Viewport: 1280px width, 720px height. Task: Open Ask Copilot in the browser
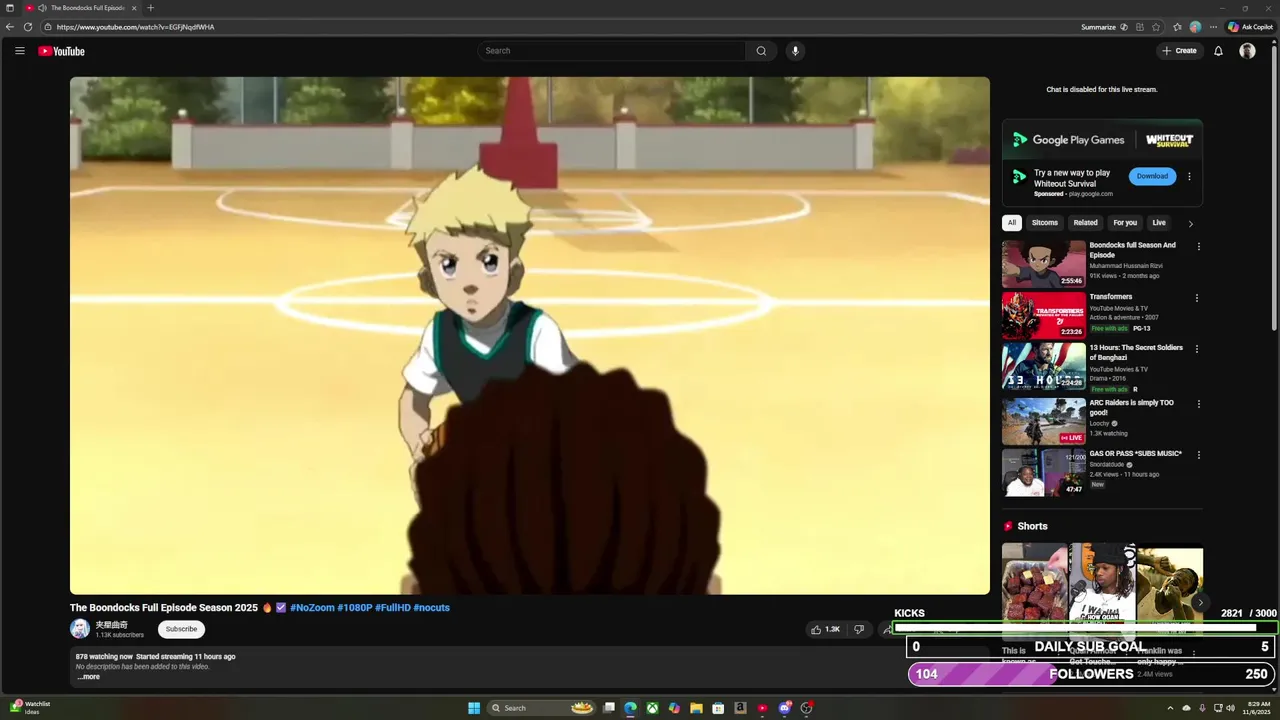[1251, 27]
